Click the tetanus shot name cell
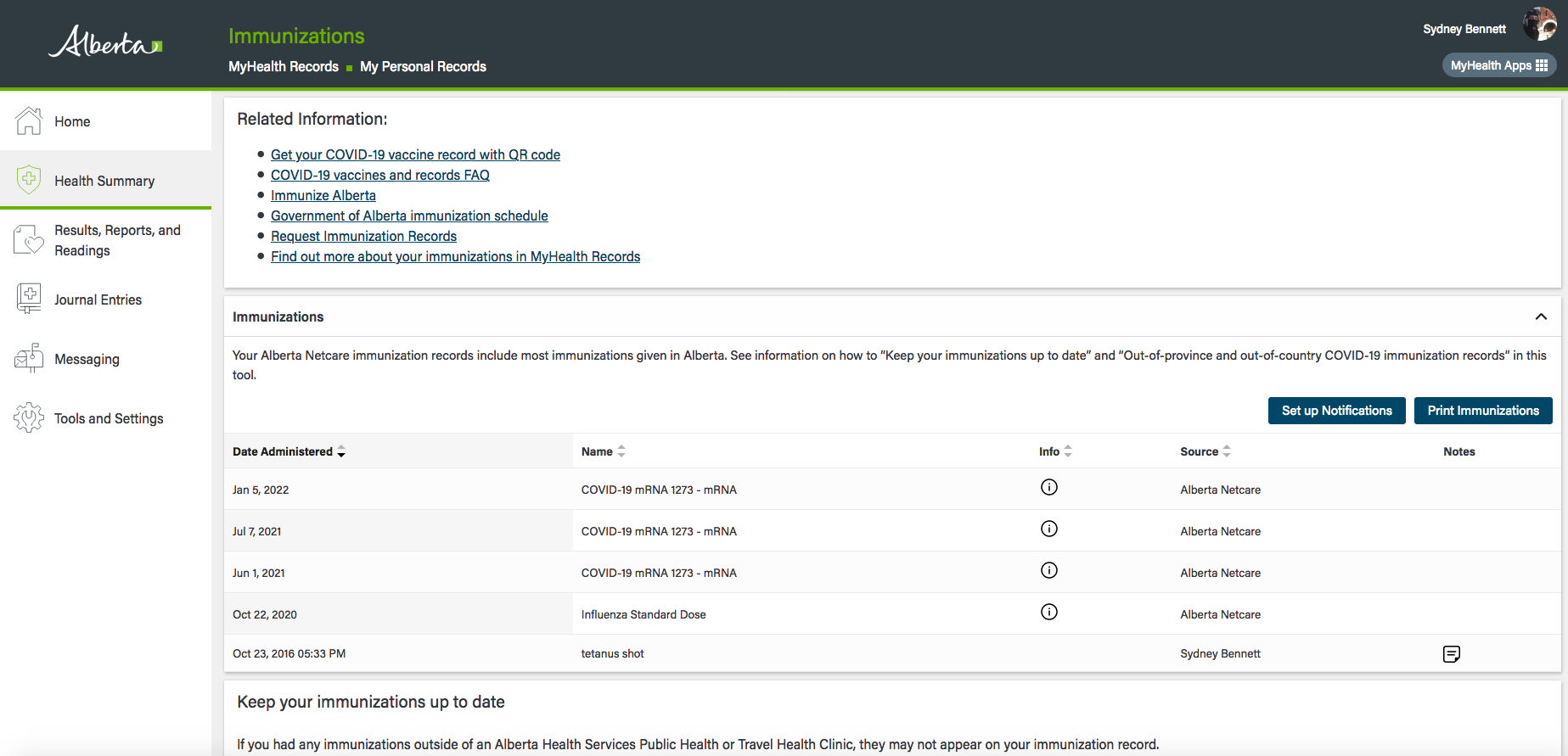The width and height of the screenshot is (1568, 756). click(x=612, y=653)
